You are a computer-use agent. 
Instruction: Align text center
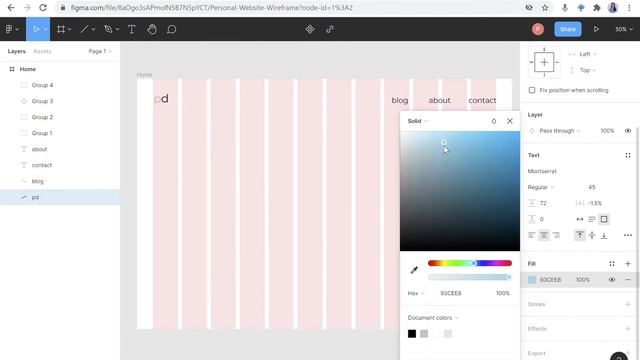click(x=544, y=235)
